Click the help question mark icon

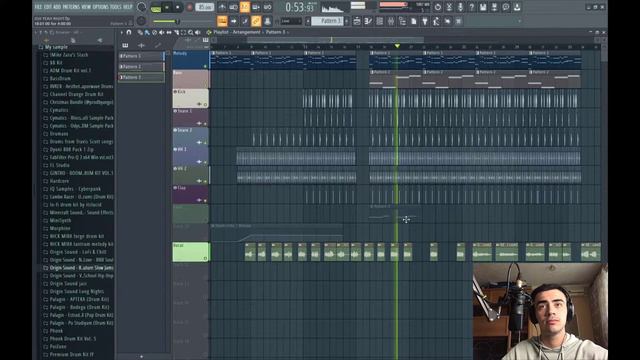click(471, 7)
